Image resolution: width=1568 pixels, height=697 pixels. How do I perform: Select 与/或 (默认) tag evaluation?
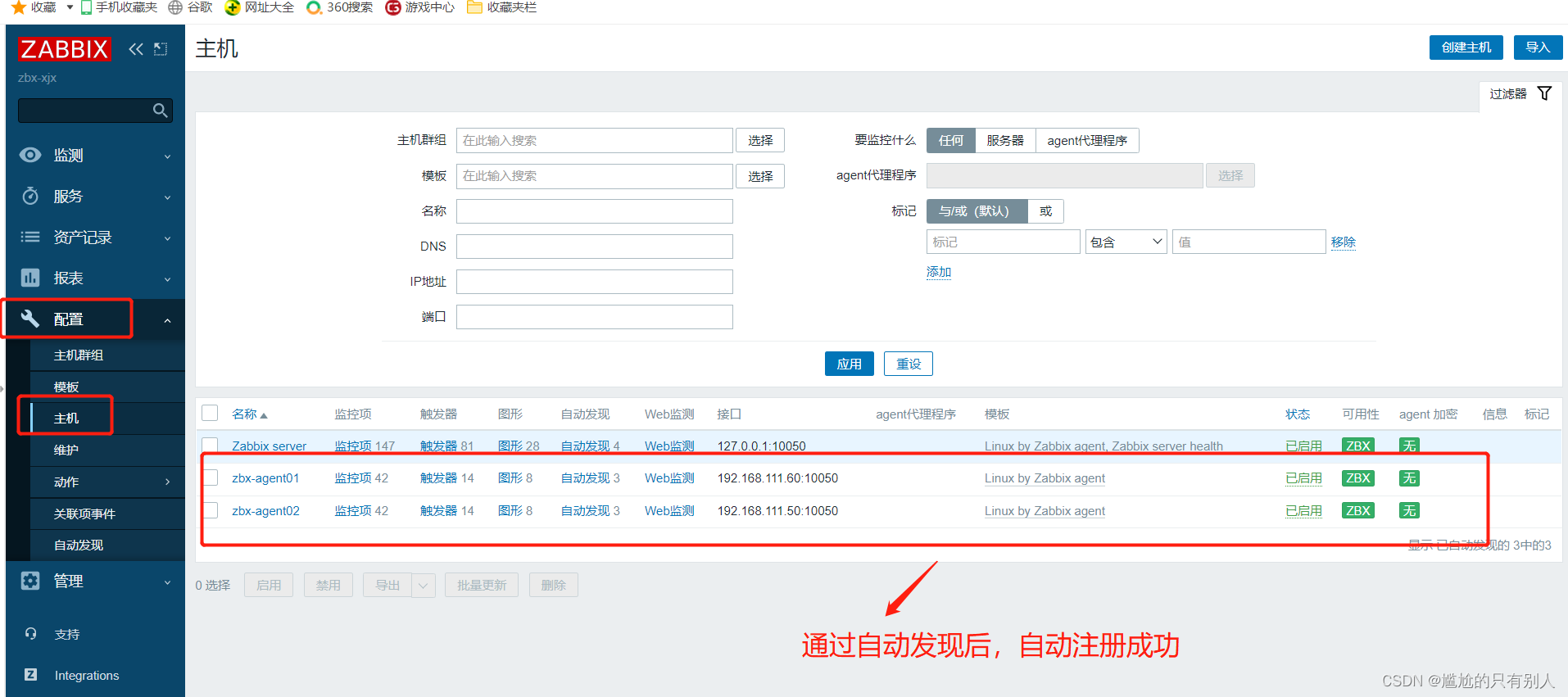pos(977,210)
